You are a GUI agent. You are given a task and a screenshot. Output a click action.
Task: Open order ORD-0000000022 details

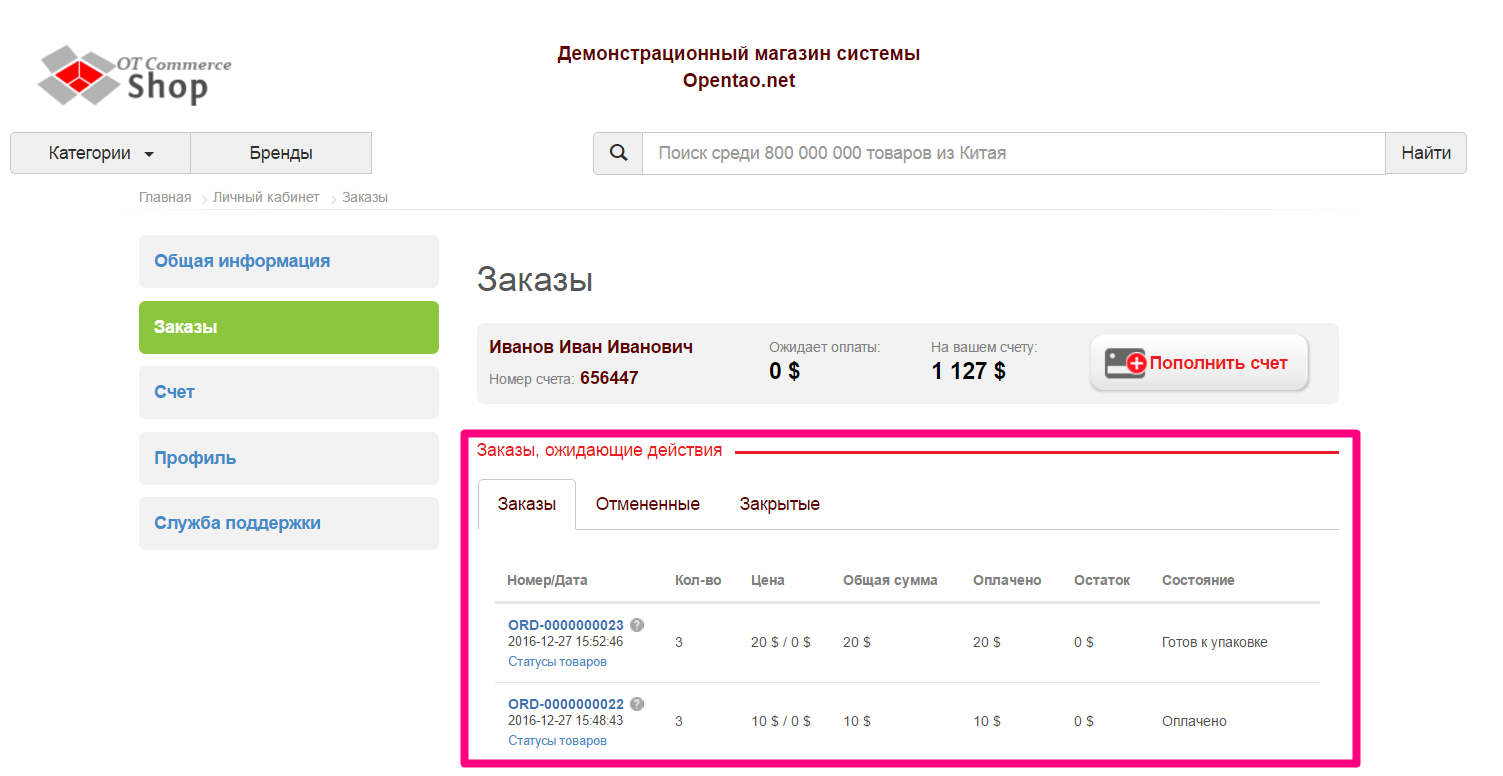[565, 703]
